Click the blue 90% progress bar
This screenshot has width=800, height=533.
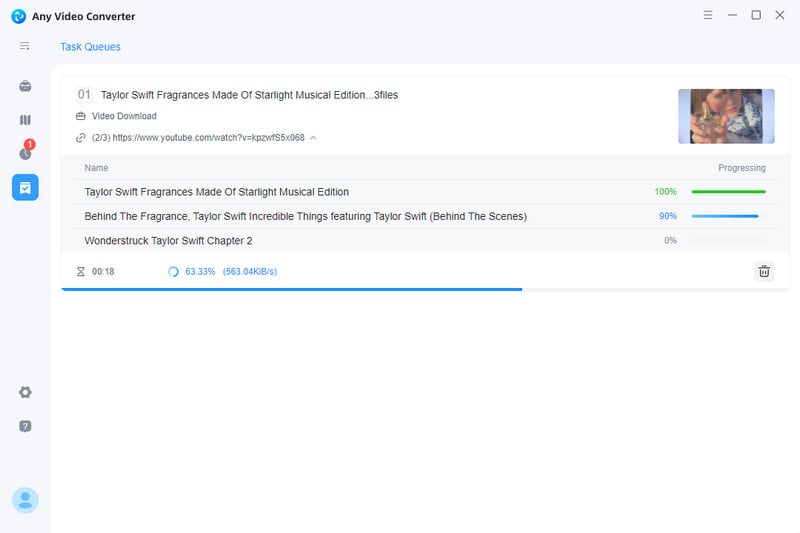[x=724, y=216]
